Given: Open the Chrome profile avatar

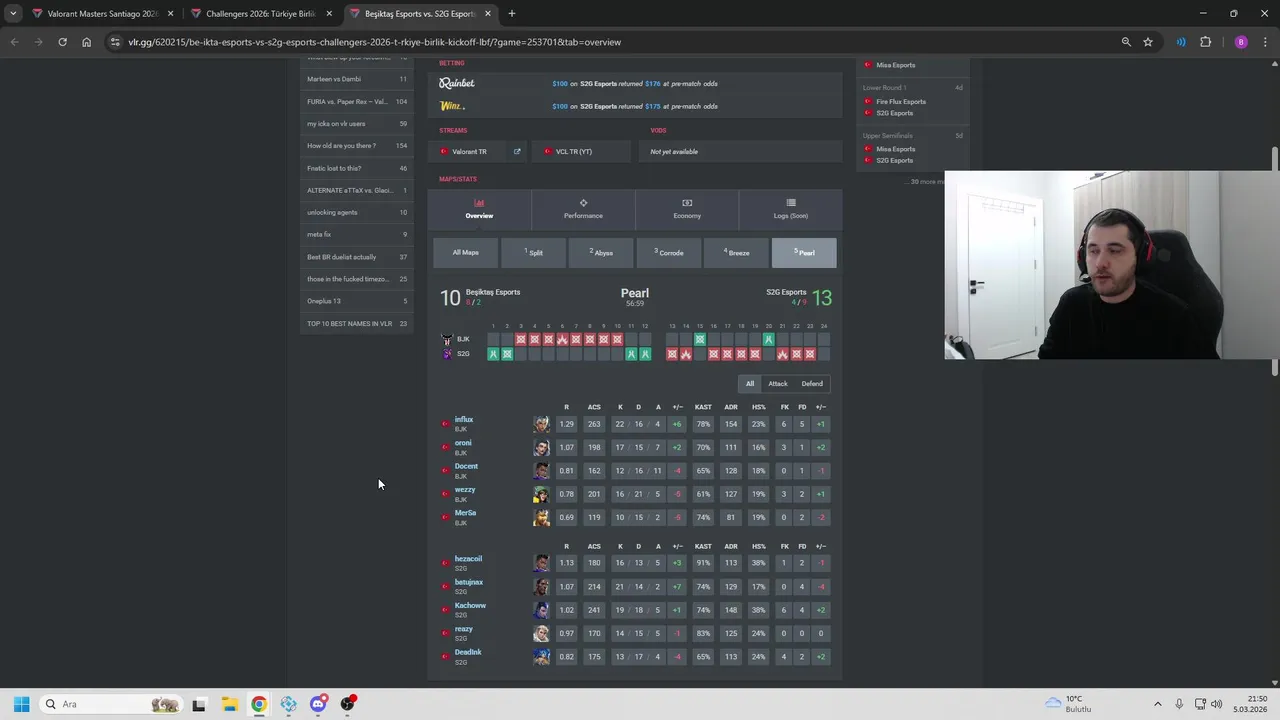Looking at the screenshot, I should [x=1241, y=42].
